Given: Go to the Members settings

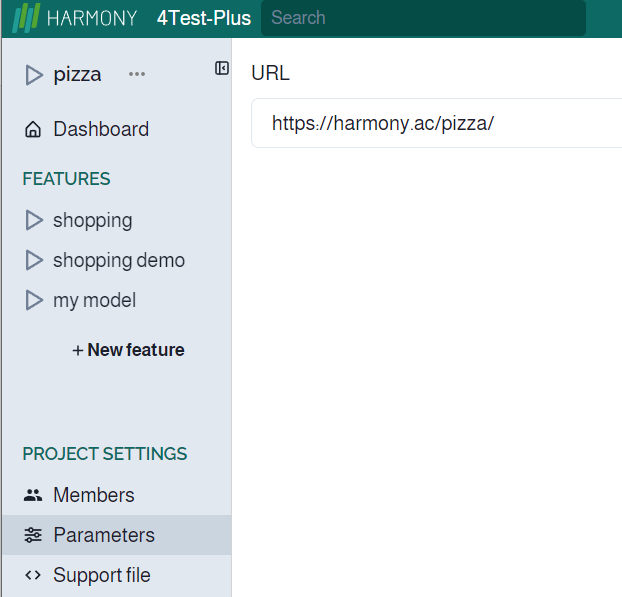Looking at the screenshot, I should click(x=93, y=495).
